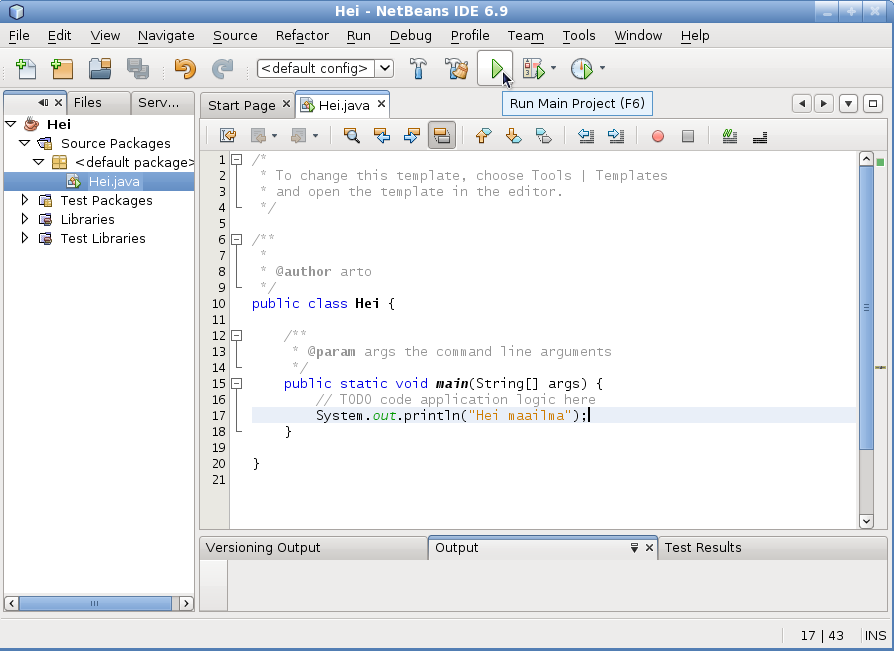Click the Save All disks icon
This screenshot has width=894, height=651.
point(138,69)
